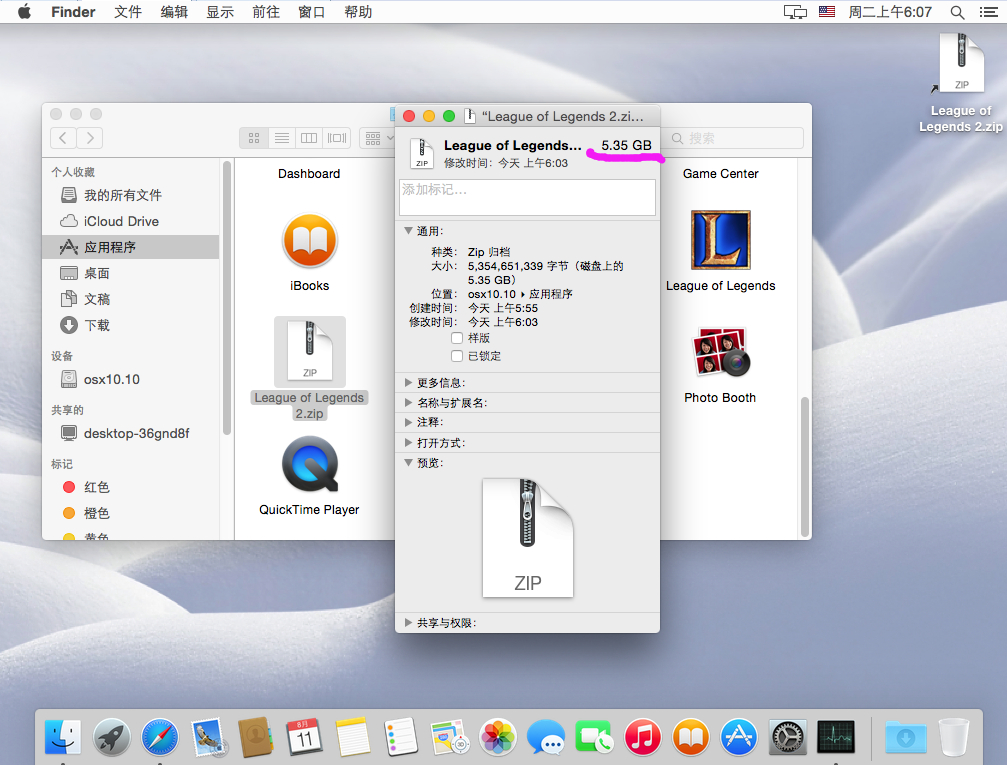Expand the 打开方式 section
The height and width of the screenshot is (765, 1007).
click(x=408, y=443)
